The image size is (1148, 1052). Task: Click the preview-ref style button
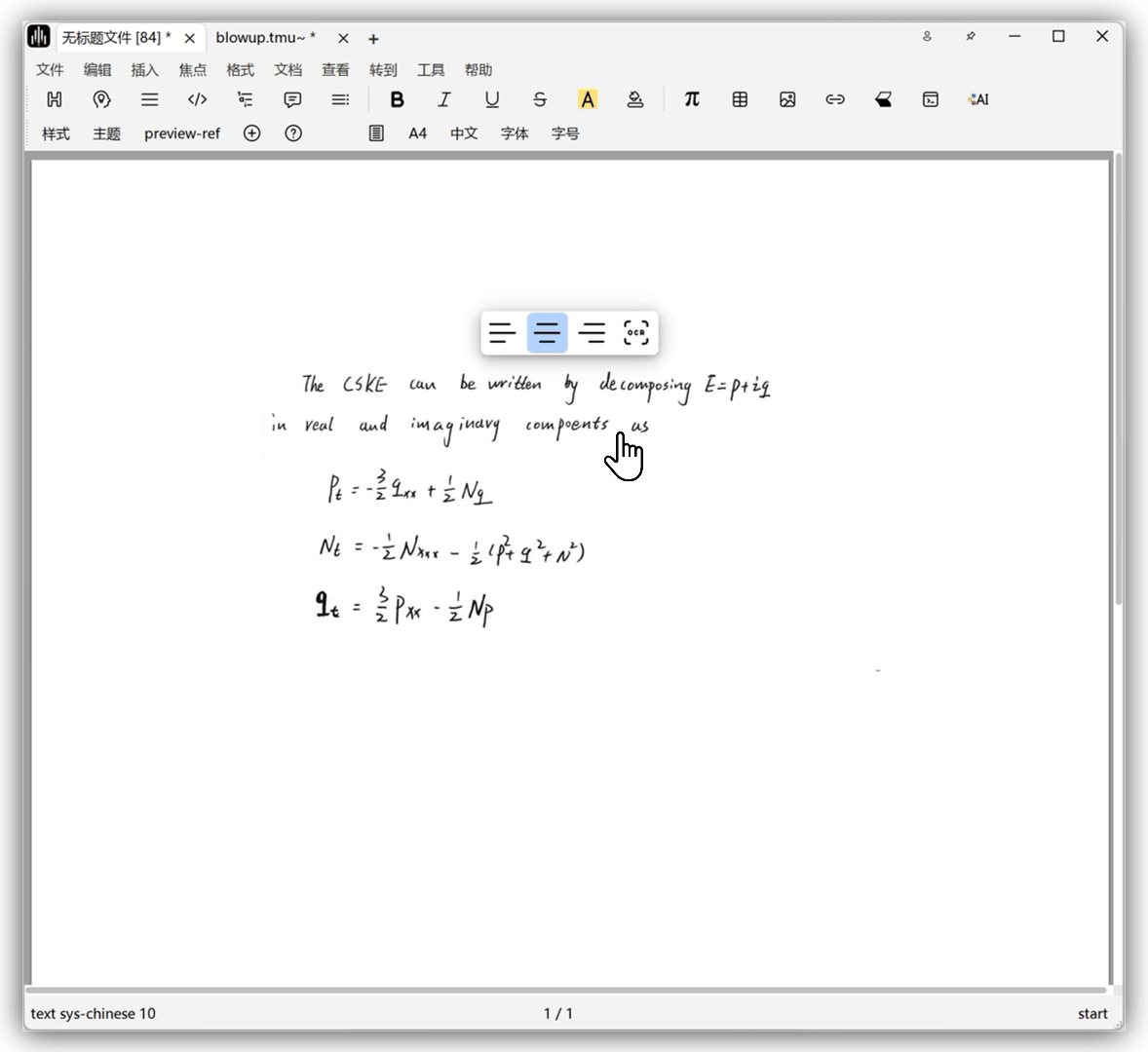click(182, 133)
